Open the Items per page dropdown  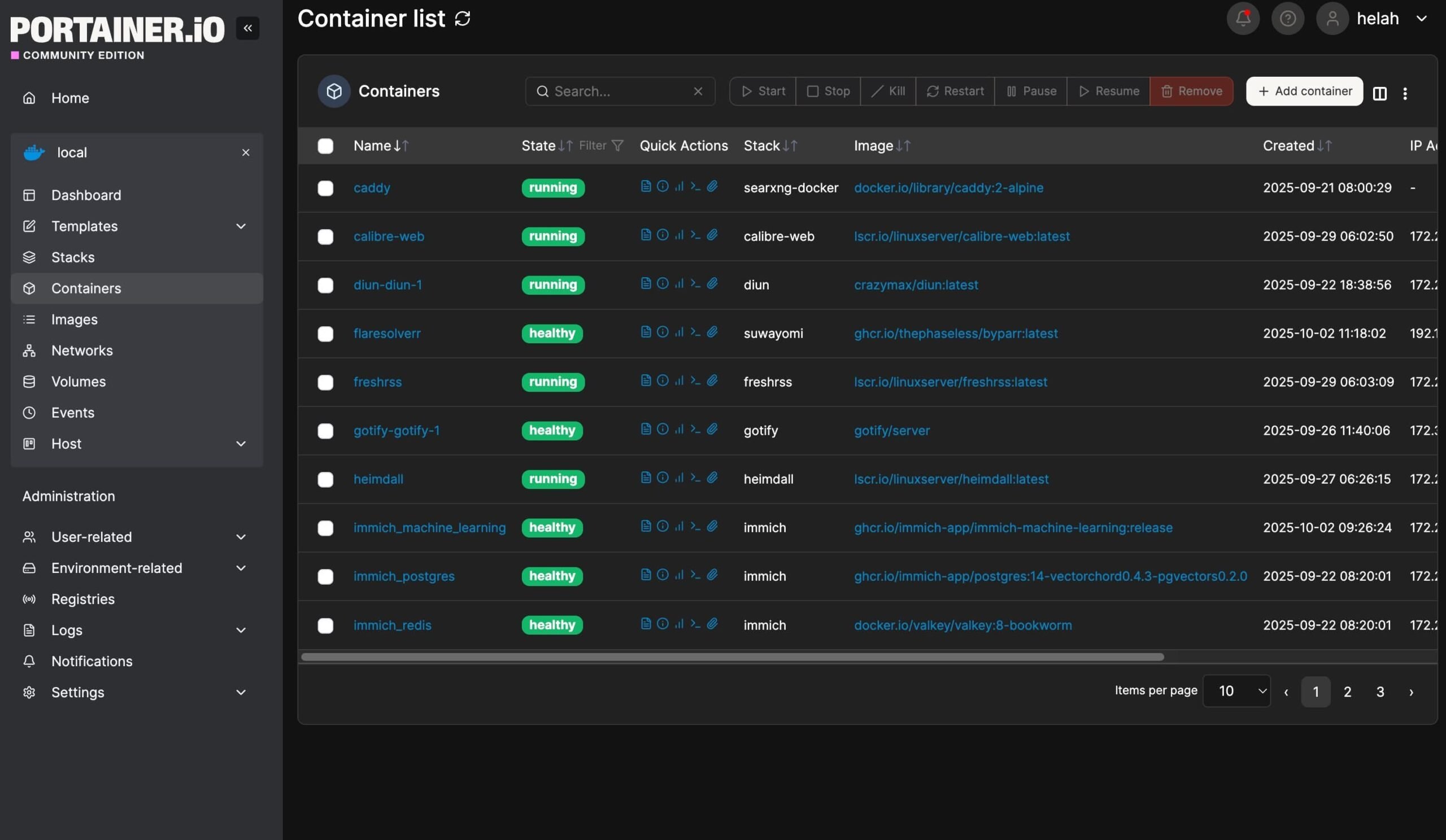(x=1236, y=692)
